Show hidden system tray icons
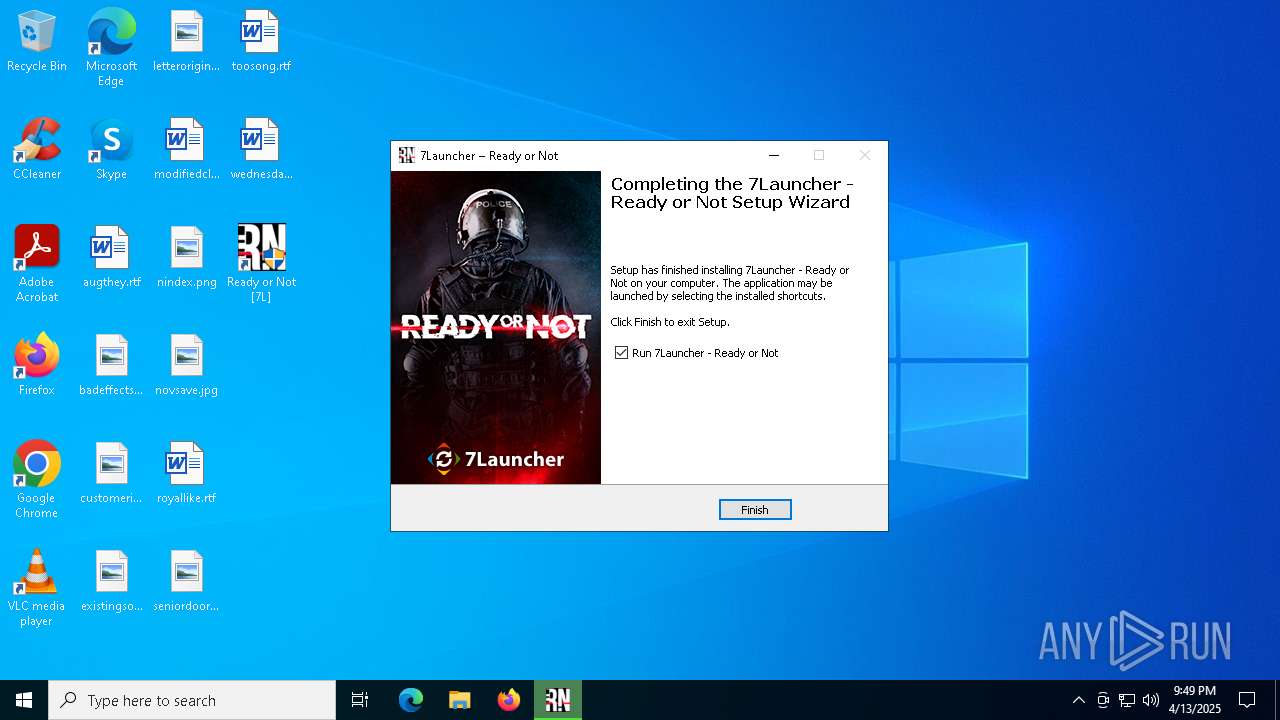The width and height of the screenshot is (1280, 720). click(x=1078, y=700)
